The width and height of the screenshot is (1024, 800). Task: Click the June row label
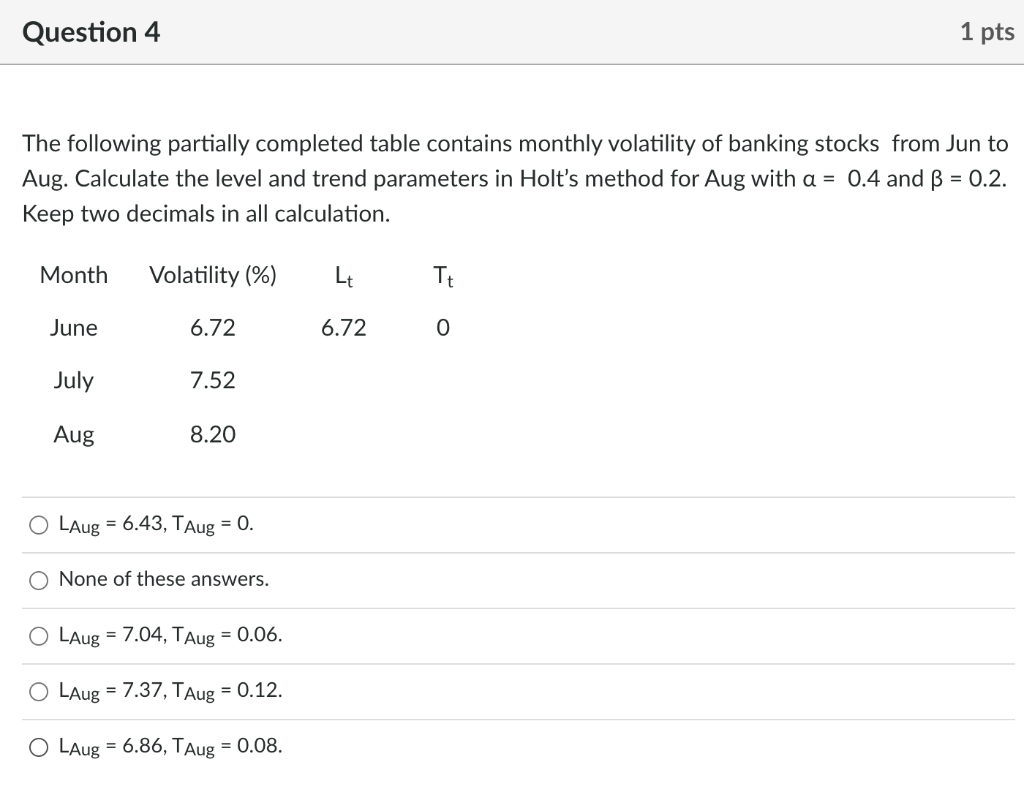pos(74,328)
